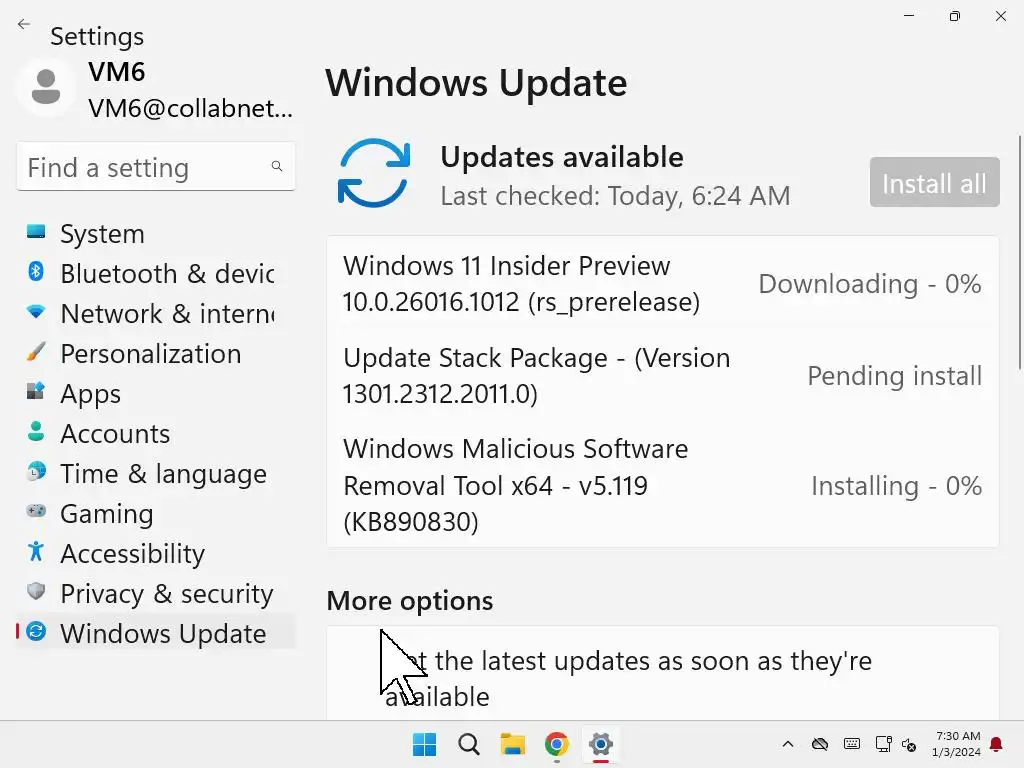Click the Installing - 0% status
The width and height of the screenshot is (1024, 768).
(896, 486)
